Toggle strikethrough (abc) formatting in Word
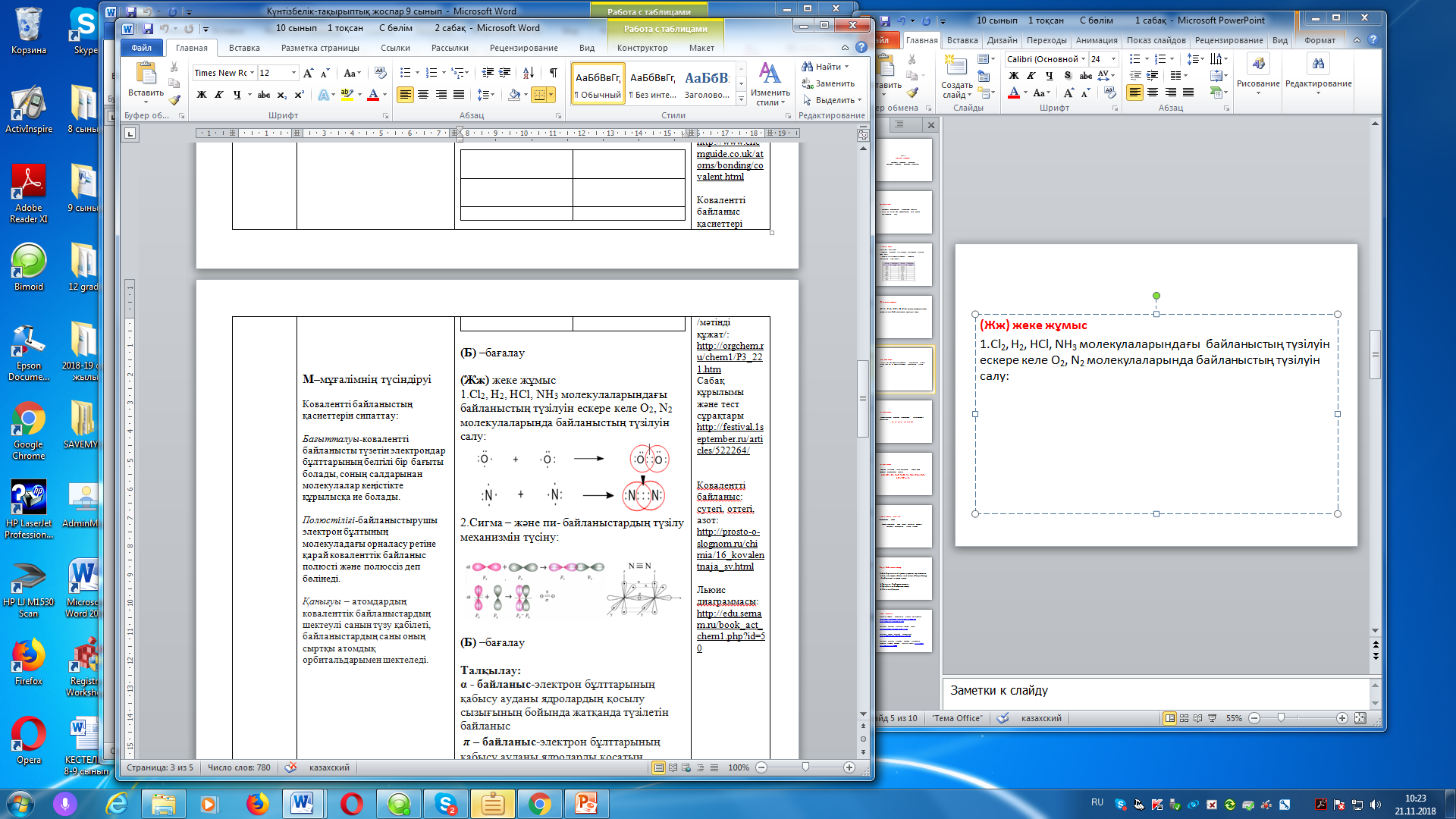The image size is (1456, 819). point(263,95)
